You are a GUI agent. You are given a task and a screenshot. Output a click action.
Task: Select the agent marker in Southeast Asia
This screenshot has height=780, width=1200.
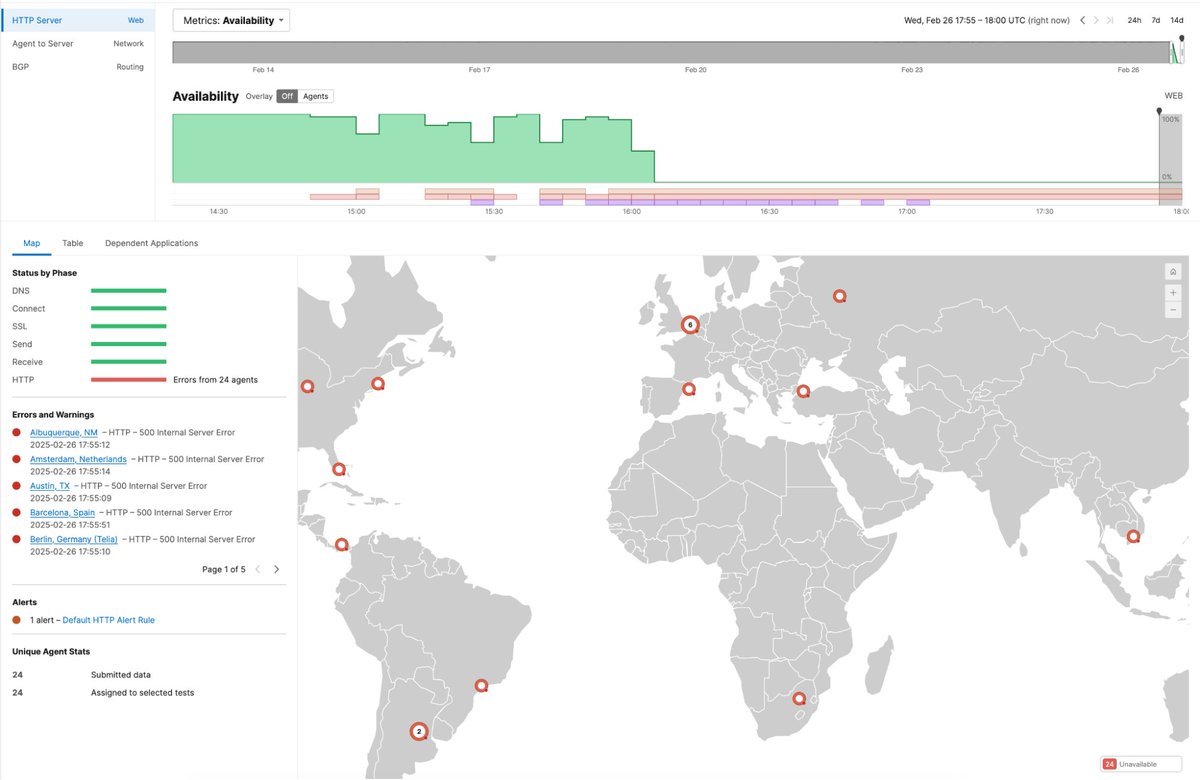click(x=1133, y=536)
